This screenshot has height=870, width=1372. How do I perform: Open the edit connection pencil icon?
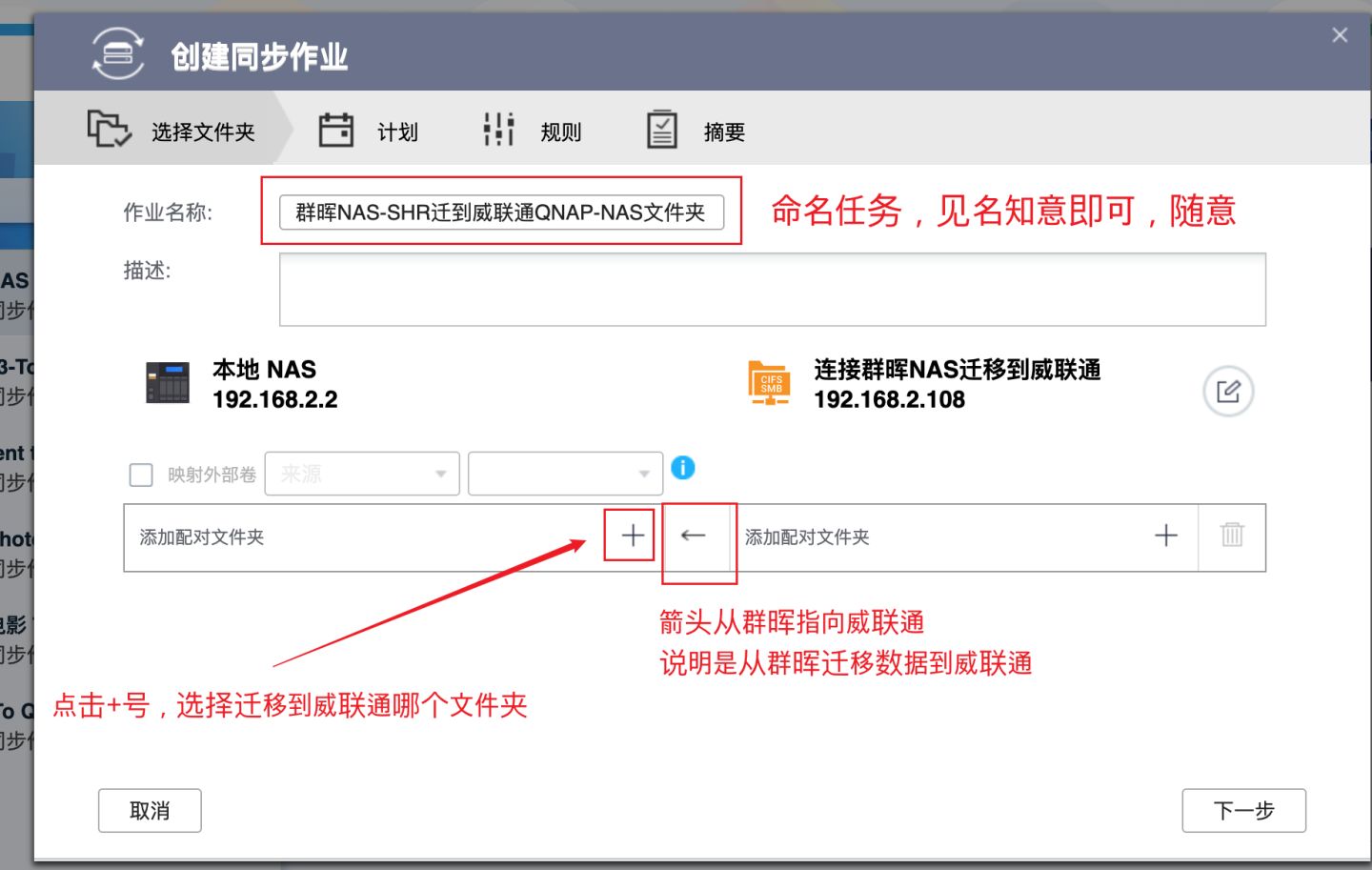coord(1229,391)
